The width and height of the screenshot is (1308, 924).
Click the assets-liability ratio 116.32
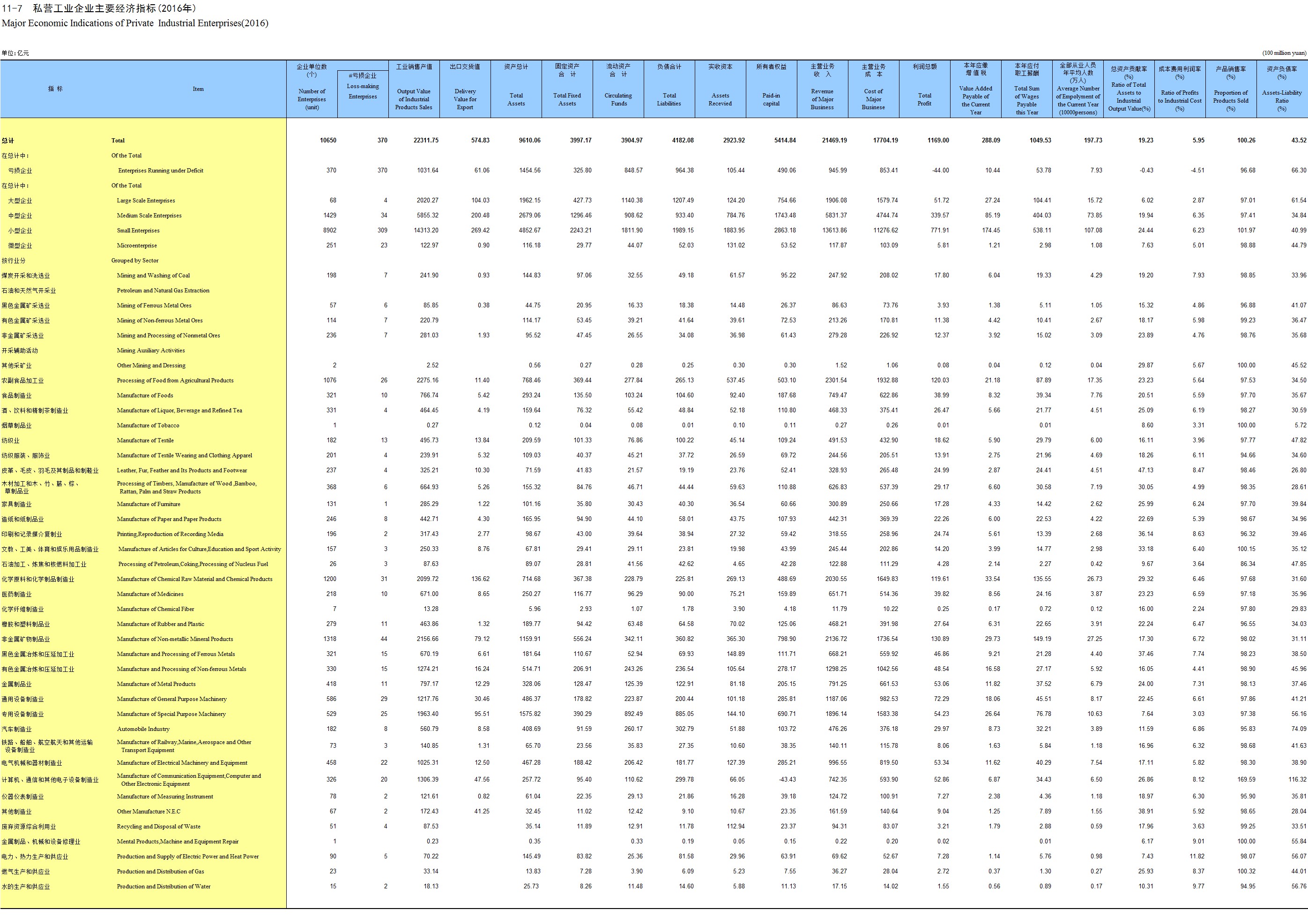click(x=1298, y=780)
